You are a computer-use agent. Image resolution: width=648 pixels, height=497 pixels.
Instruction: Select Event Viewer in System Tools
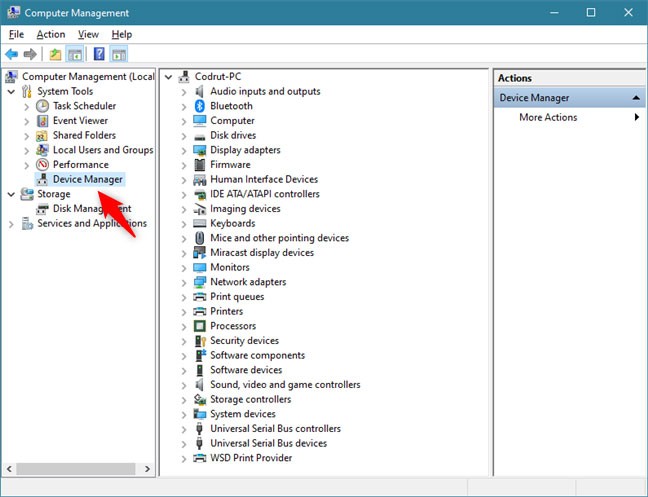pos(79,121)
